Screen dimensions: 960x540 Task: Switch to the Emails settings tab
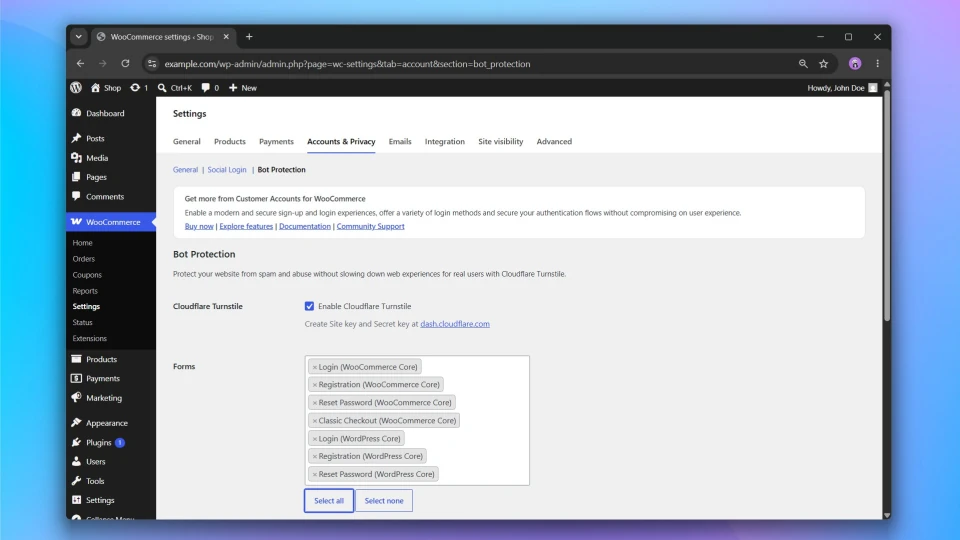point(400,141)
